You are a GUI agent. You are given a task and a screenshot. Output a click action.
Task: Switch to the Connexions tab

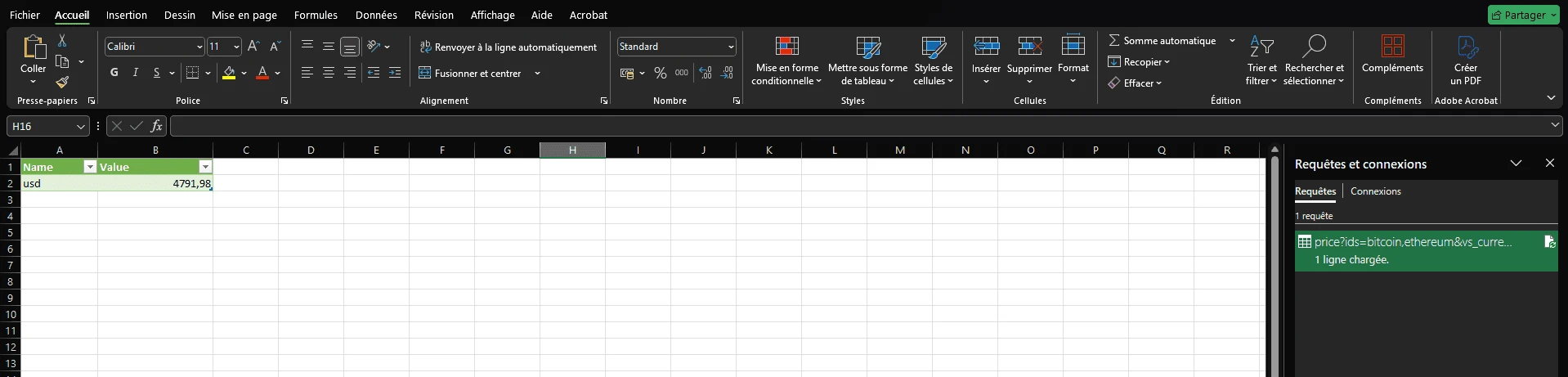tap(1375, 191)
